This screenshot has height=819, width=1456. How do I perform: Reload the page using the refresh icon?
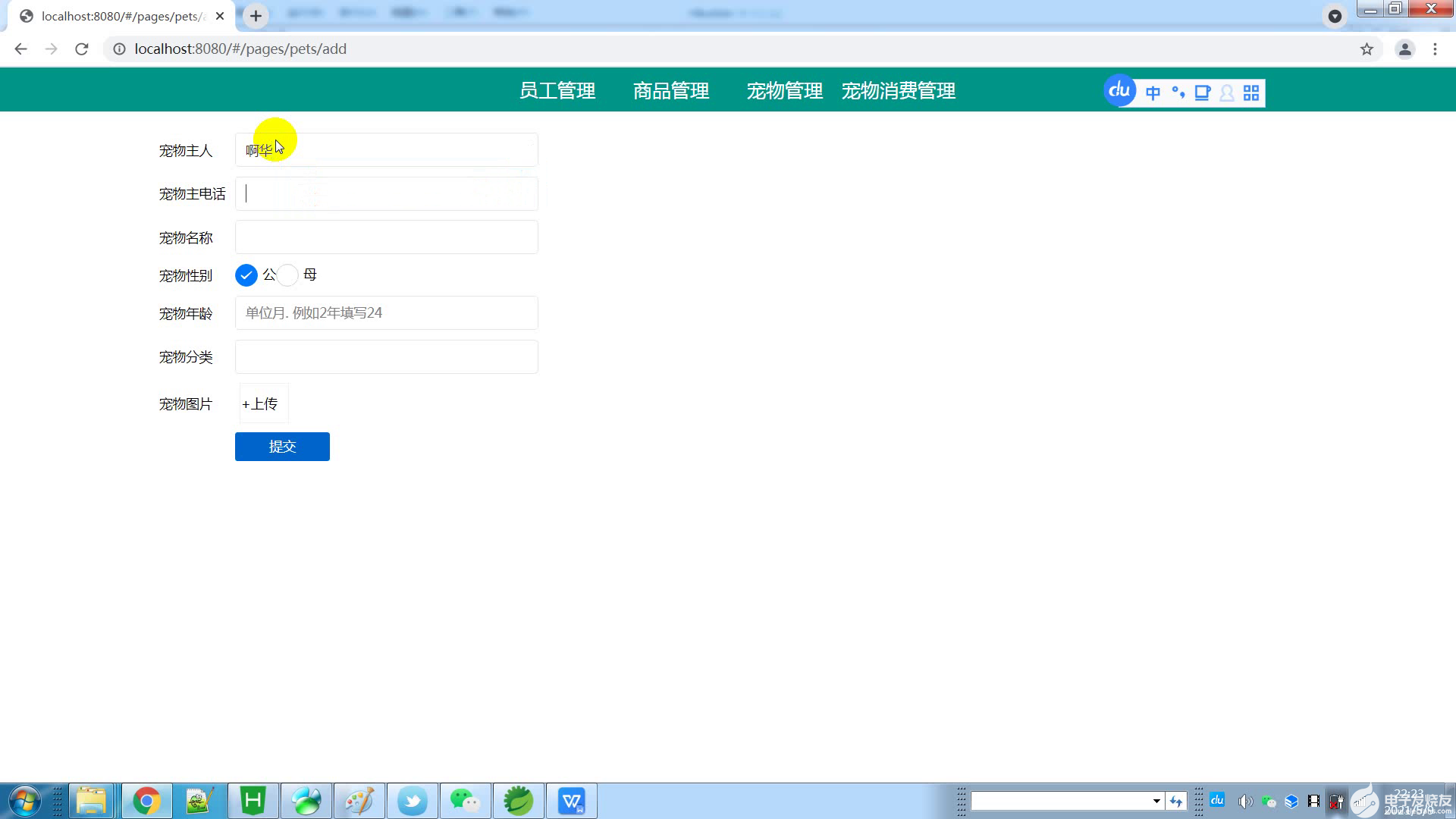tap(82, 49)
